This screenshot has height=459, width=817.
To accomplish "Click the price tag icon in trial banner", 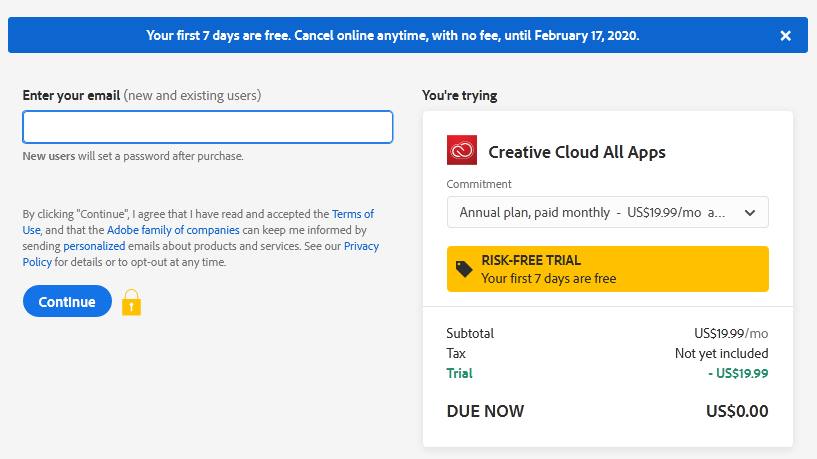I will [464, 269].
